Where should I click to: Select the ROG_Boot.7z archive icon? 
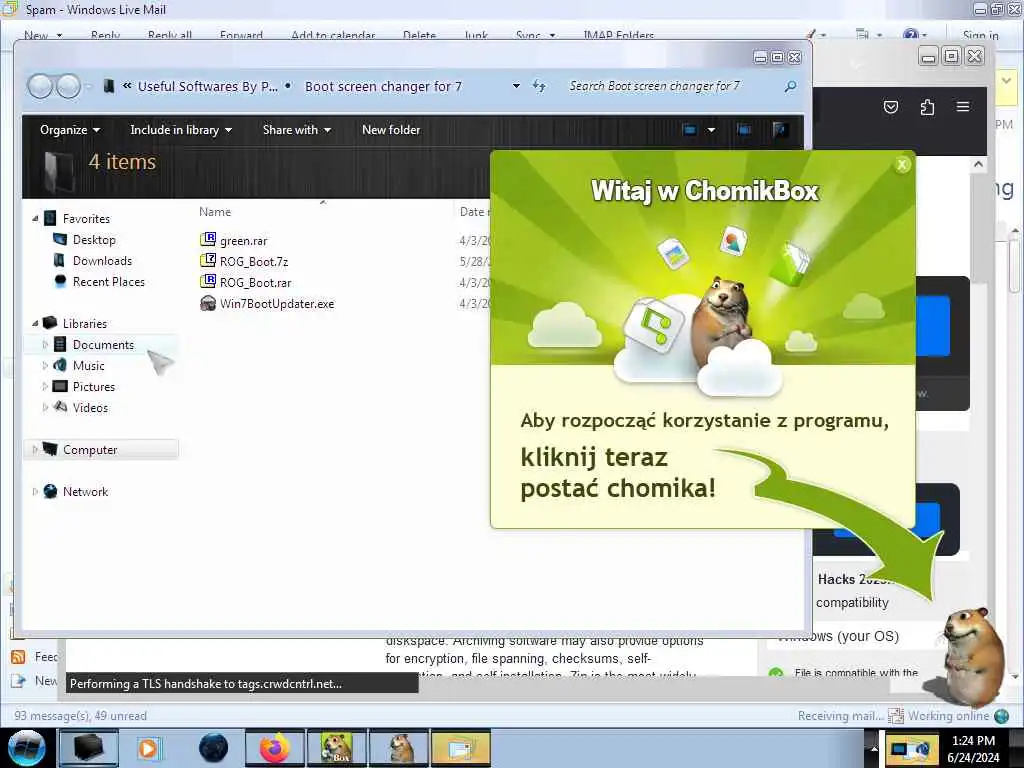tap(208, 261)
